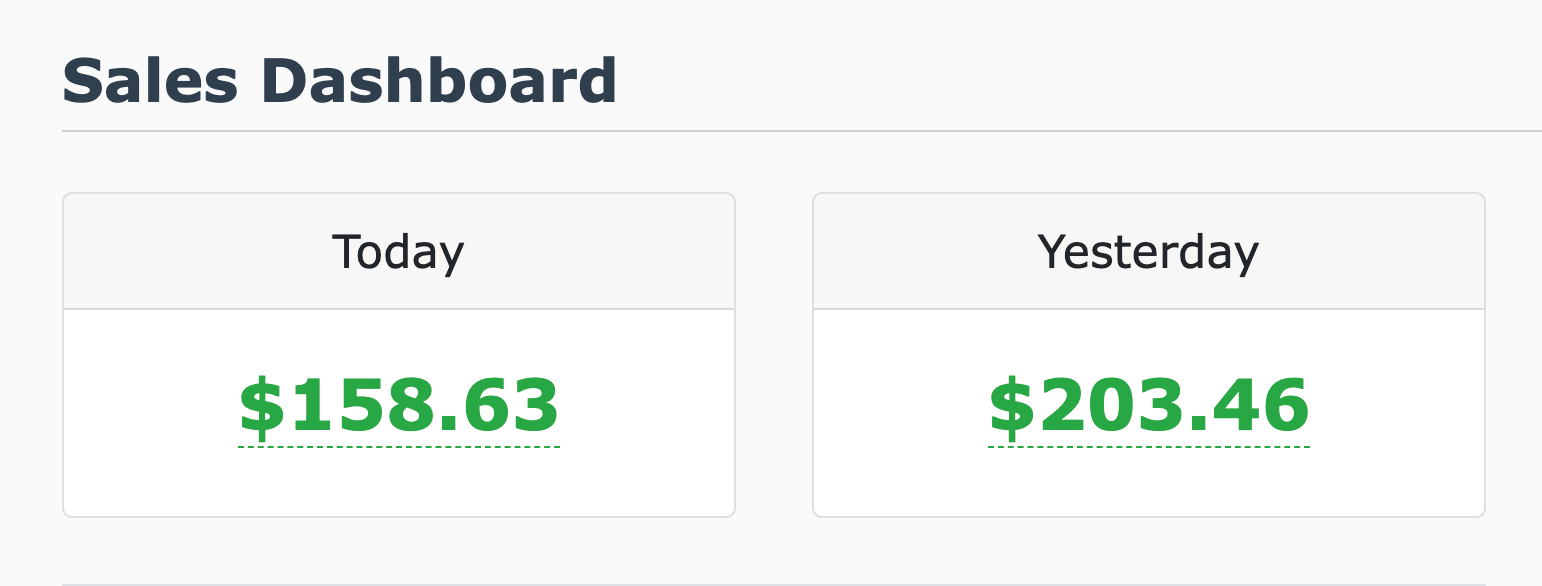The image size is (1542, 586).
Task: Click the dollar sign in today's amount
Action: (x=262, y=407)
